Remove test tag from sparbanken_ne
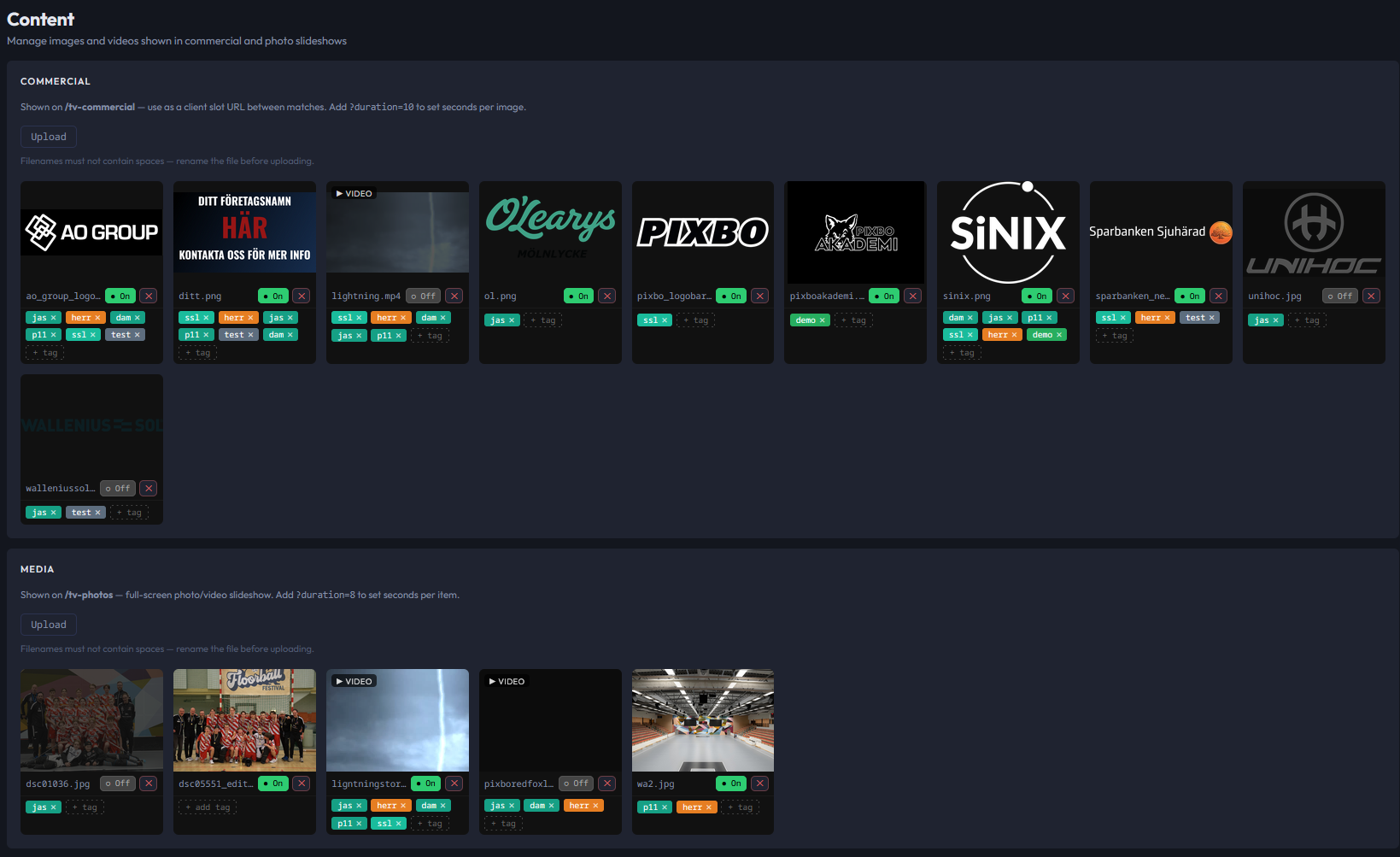The height and width of the screenshot is (857, 1400). [x=1211, y=318]
